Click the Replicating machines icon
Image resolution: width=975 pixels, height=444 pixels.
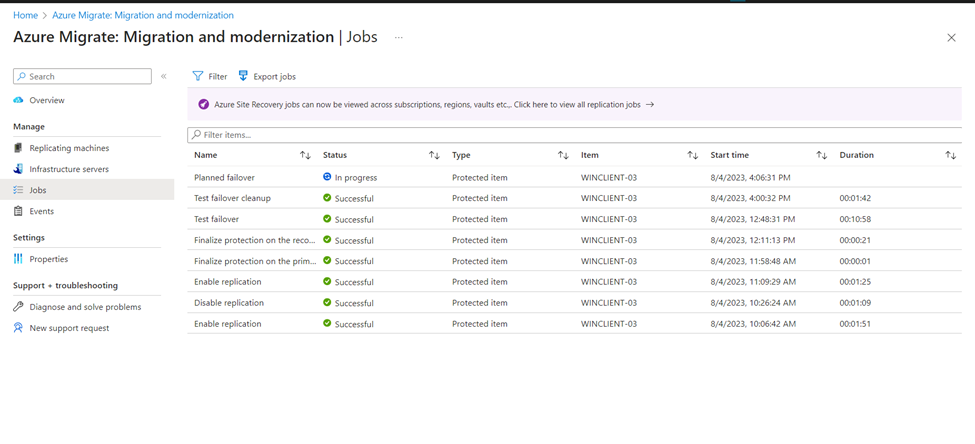coord(18,148)
